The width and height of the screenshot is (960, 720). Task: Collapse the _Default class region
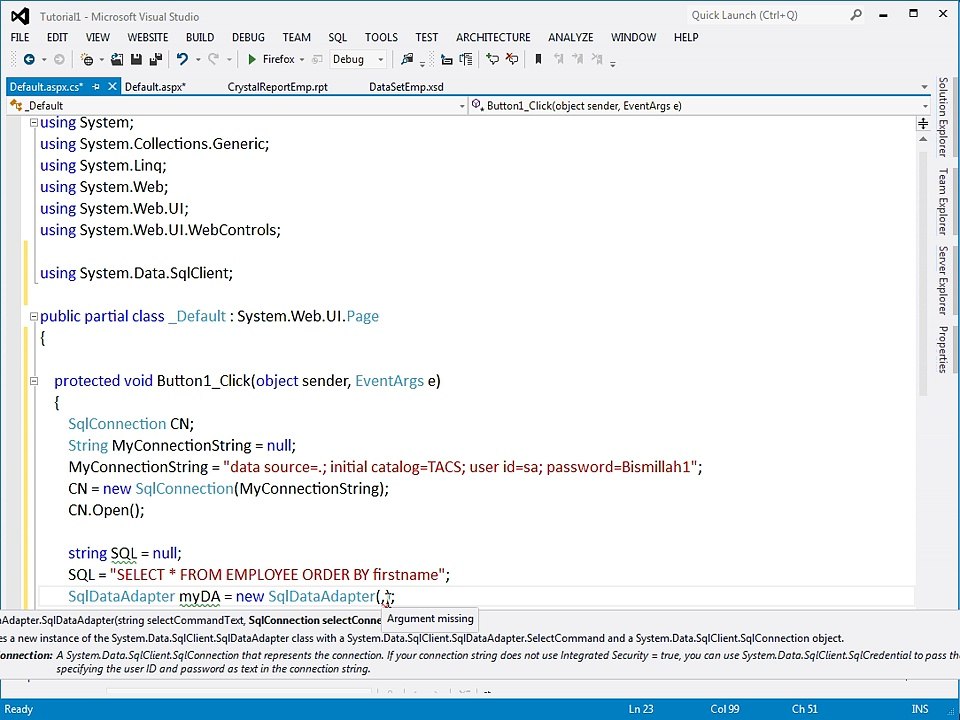point(34,317)
